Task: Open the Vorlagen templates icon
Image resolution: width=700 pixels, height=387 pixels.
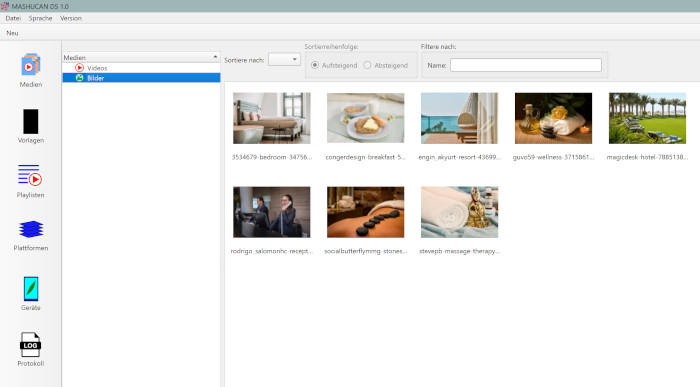Action: (30, 121)
